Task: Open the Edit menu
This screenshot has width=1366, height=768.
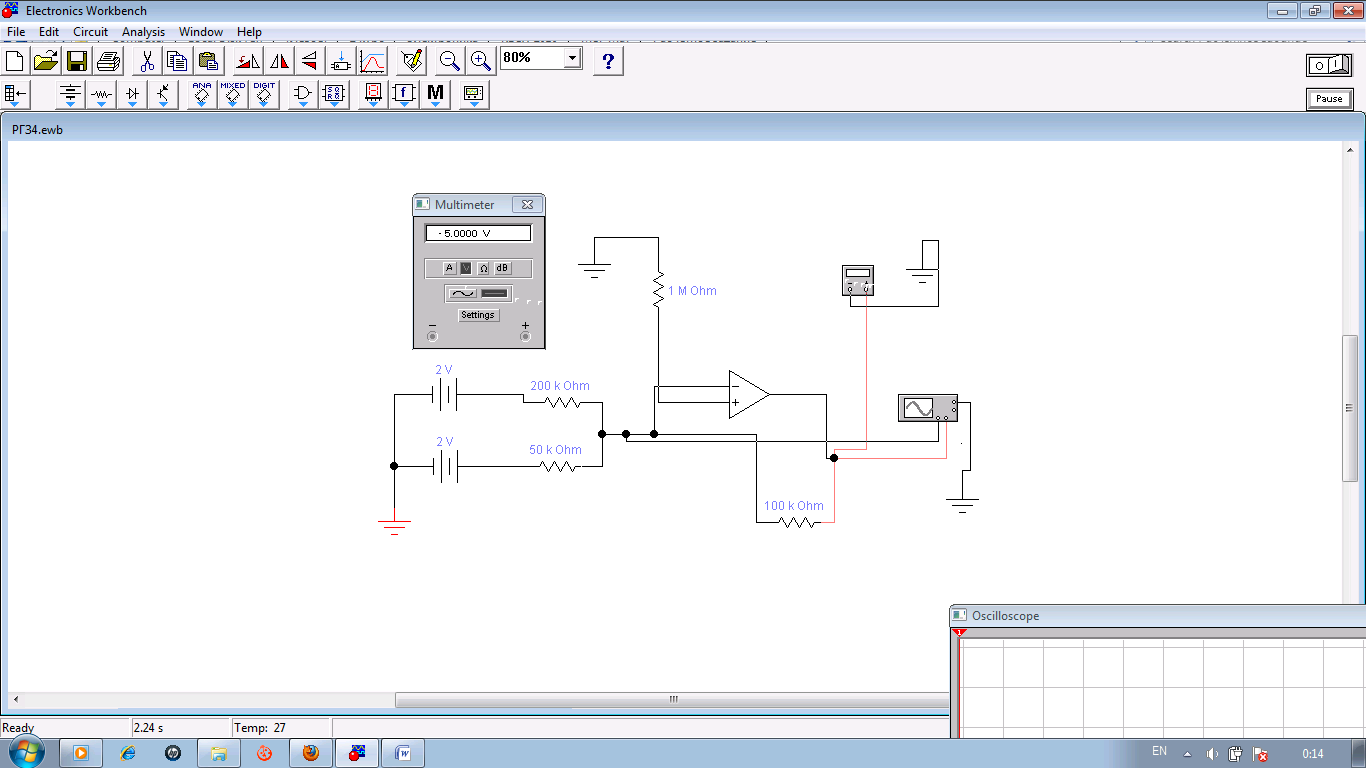Action: 49,32
